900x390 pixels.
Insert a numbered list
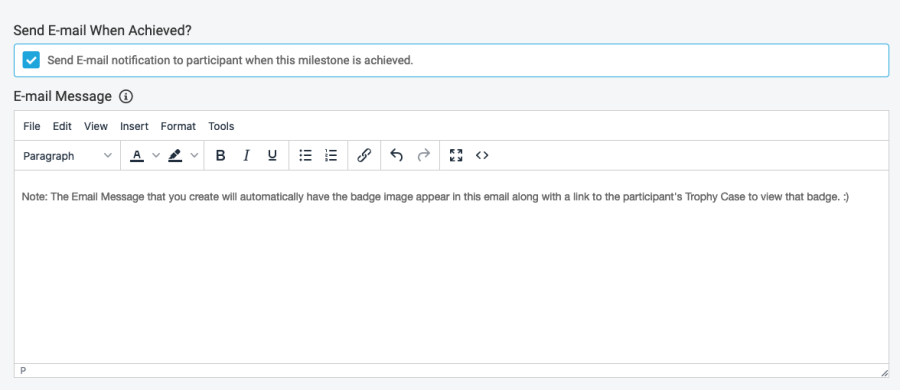[x=331, y=156]
